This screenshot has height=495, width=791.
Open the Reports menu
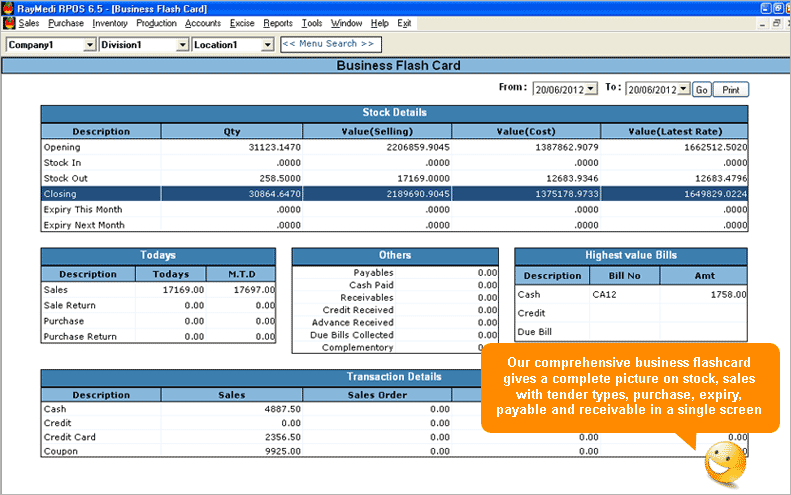(278, 22)
